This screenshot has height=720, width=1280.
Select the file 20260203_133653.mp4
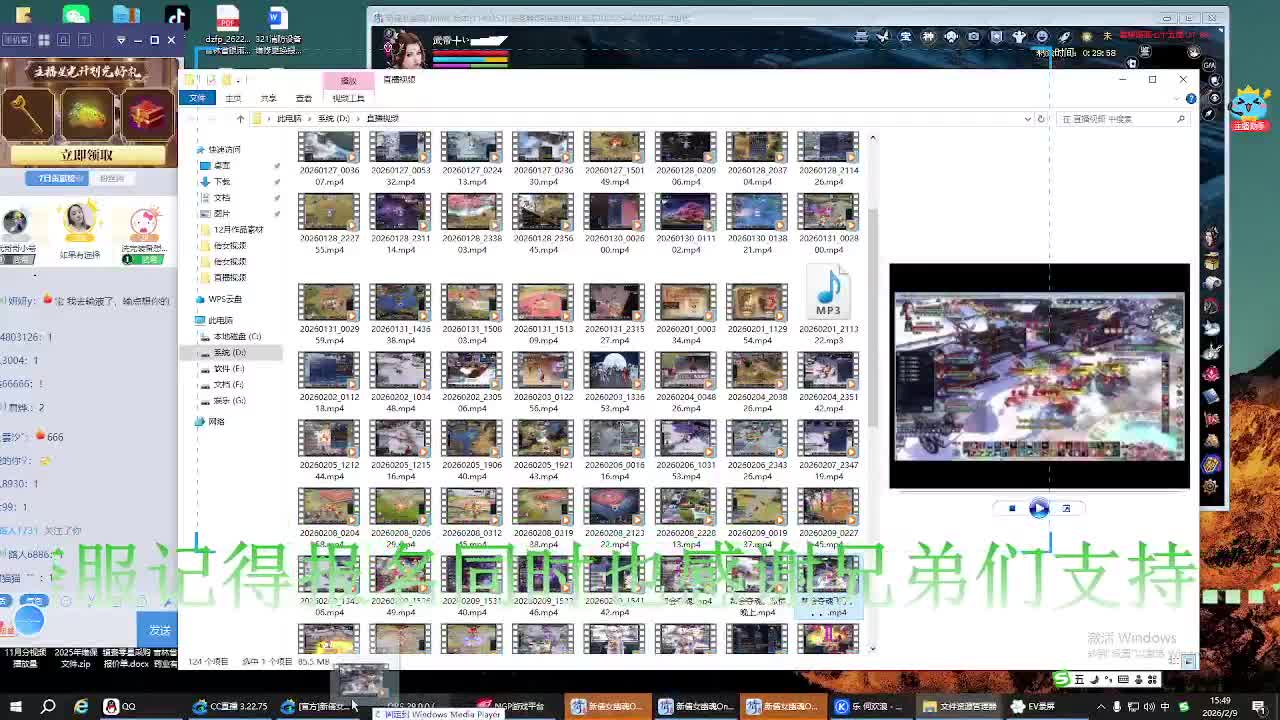614,384
